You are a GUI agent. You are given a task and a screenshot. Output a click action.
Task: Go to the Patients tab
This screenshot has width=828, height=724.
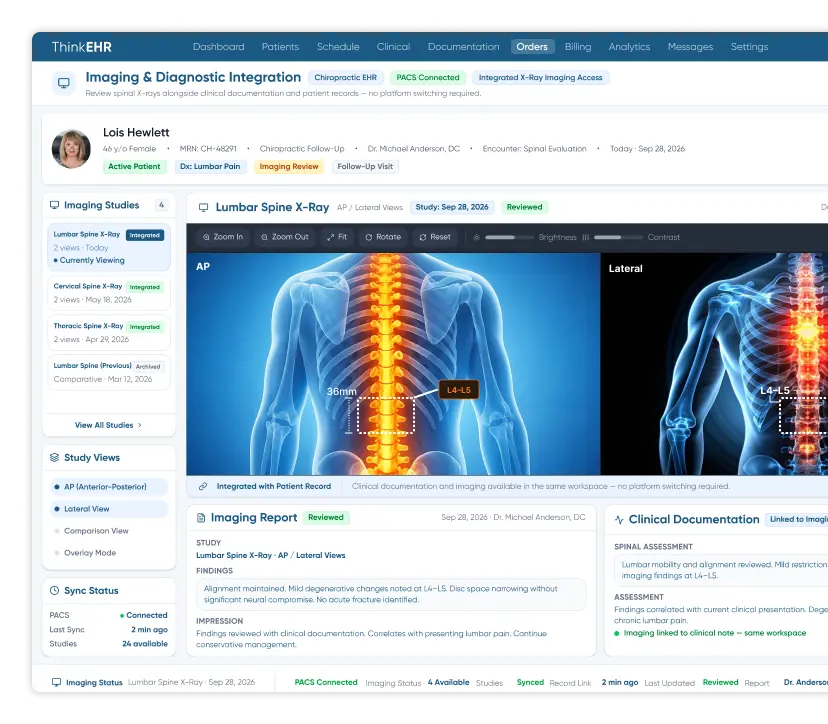point(280,46)
